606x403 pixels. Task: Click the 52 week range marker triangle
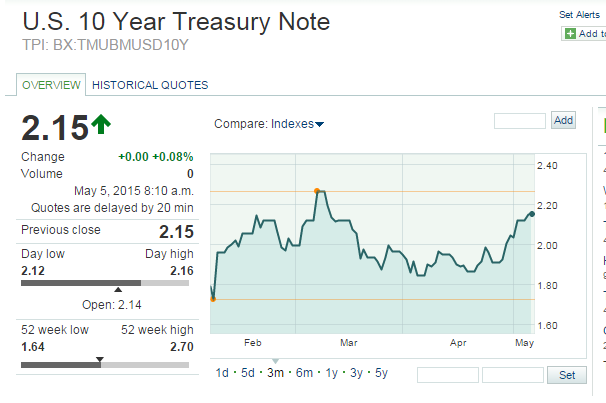tap(100, 360)
